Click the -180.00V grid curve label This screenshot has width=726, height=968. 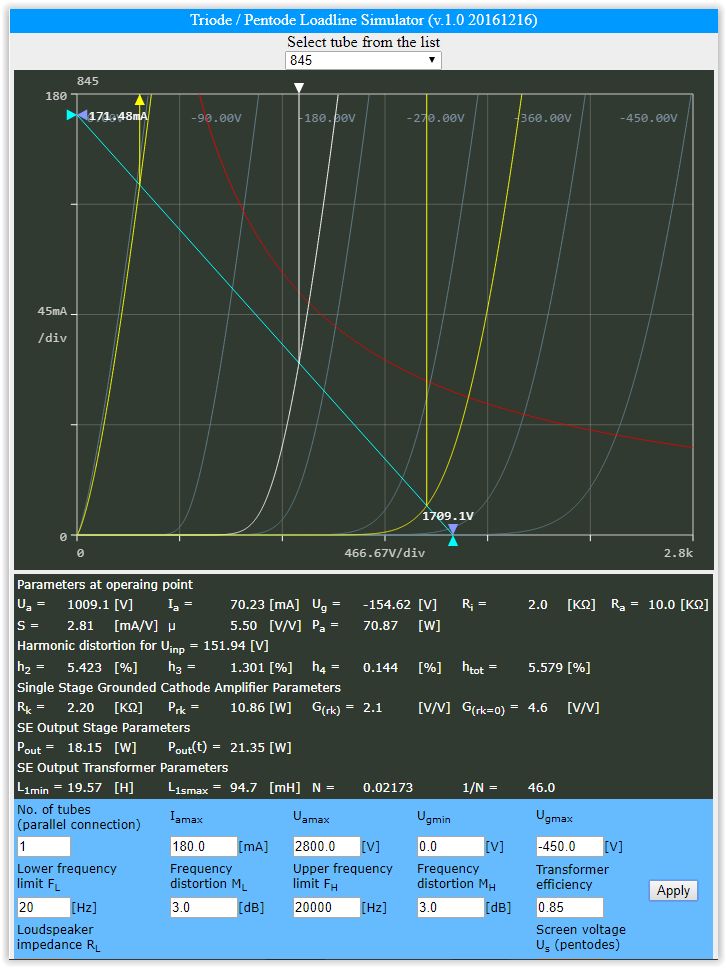327,118
